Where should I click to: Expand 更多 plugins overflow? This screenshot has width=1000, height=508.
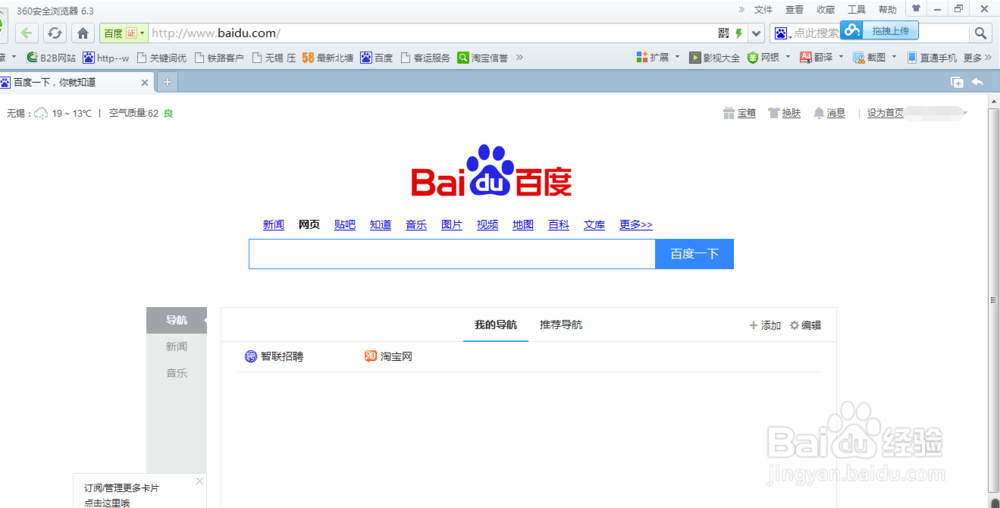coord(978,58)
